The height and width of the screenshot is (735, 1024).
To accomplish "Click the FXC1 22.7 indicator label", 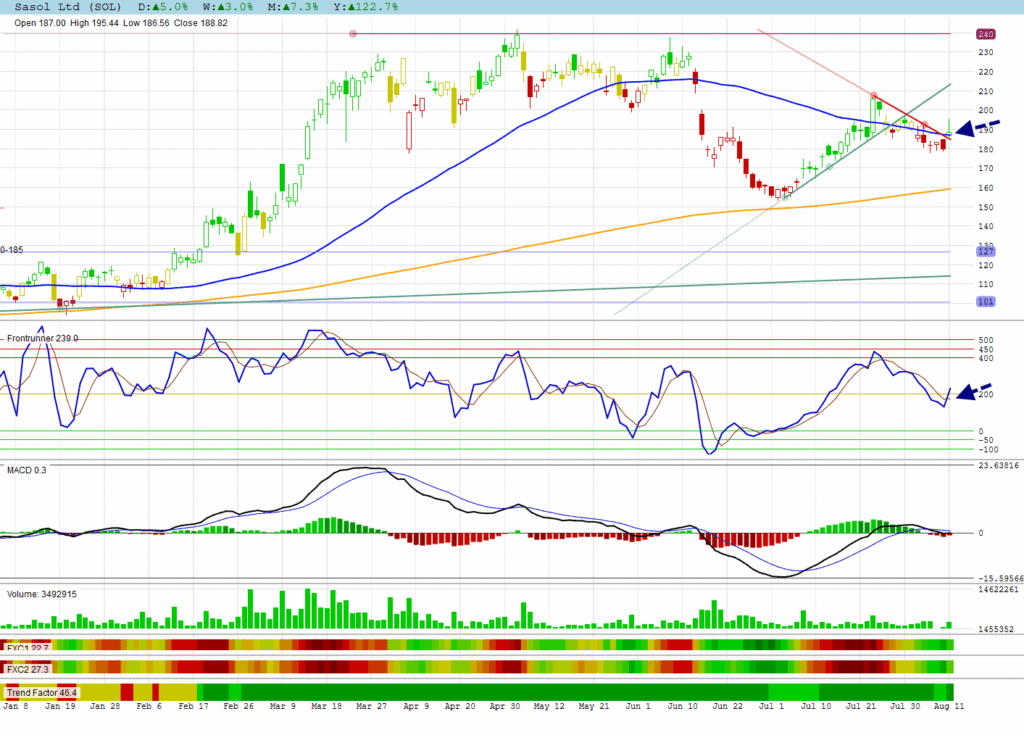I will point(27,648).
